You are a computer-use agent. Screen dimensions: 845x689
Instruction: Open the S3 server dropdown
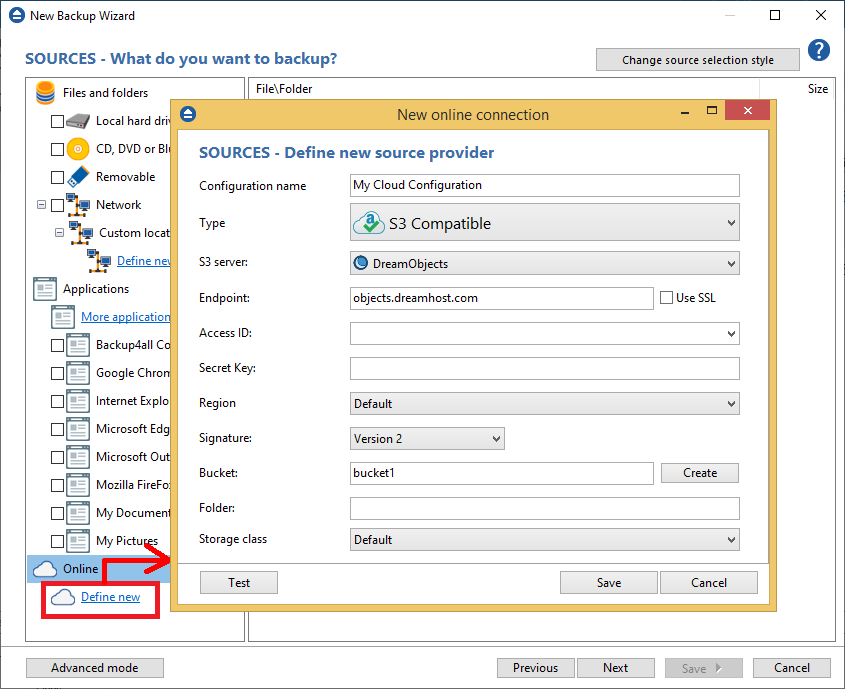pyautogui.click(x=545, y=263)
